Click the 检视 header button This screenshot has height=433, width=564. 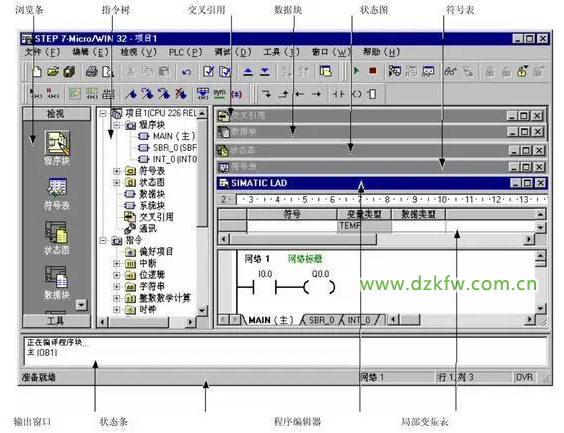[56, 114]
